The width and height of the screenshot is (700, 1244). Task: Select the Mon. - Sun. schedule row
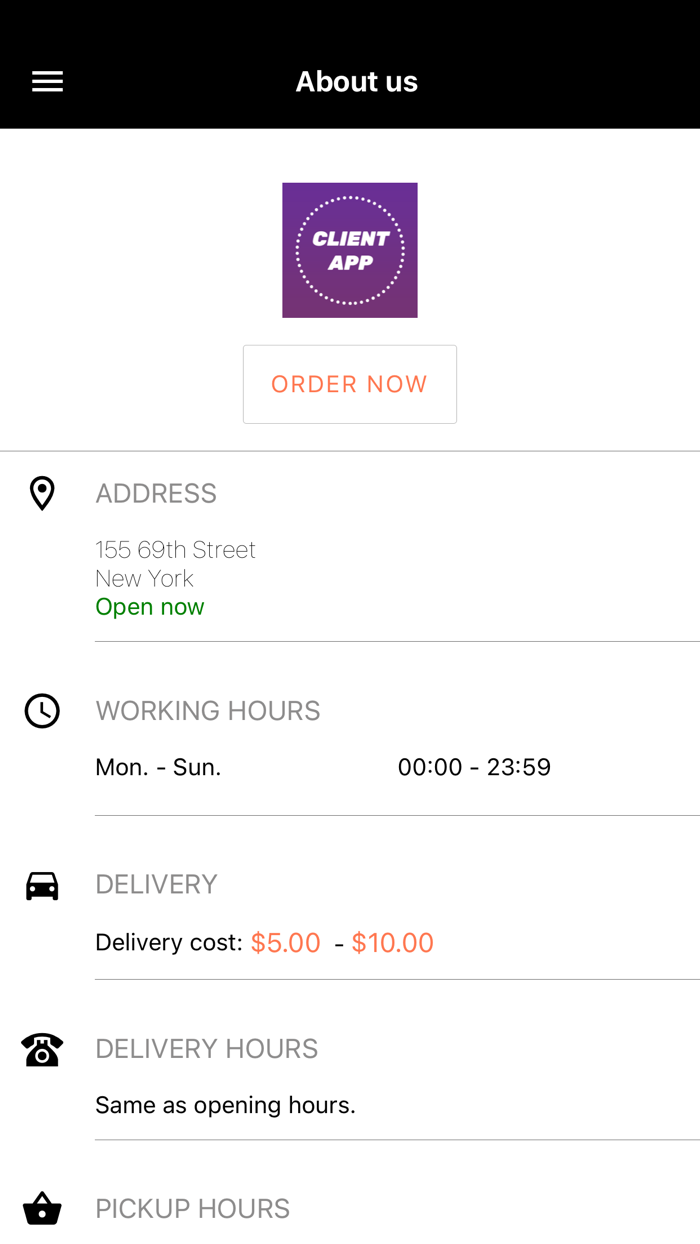click(x=158, y=766)
